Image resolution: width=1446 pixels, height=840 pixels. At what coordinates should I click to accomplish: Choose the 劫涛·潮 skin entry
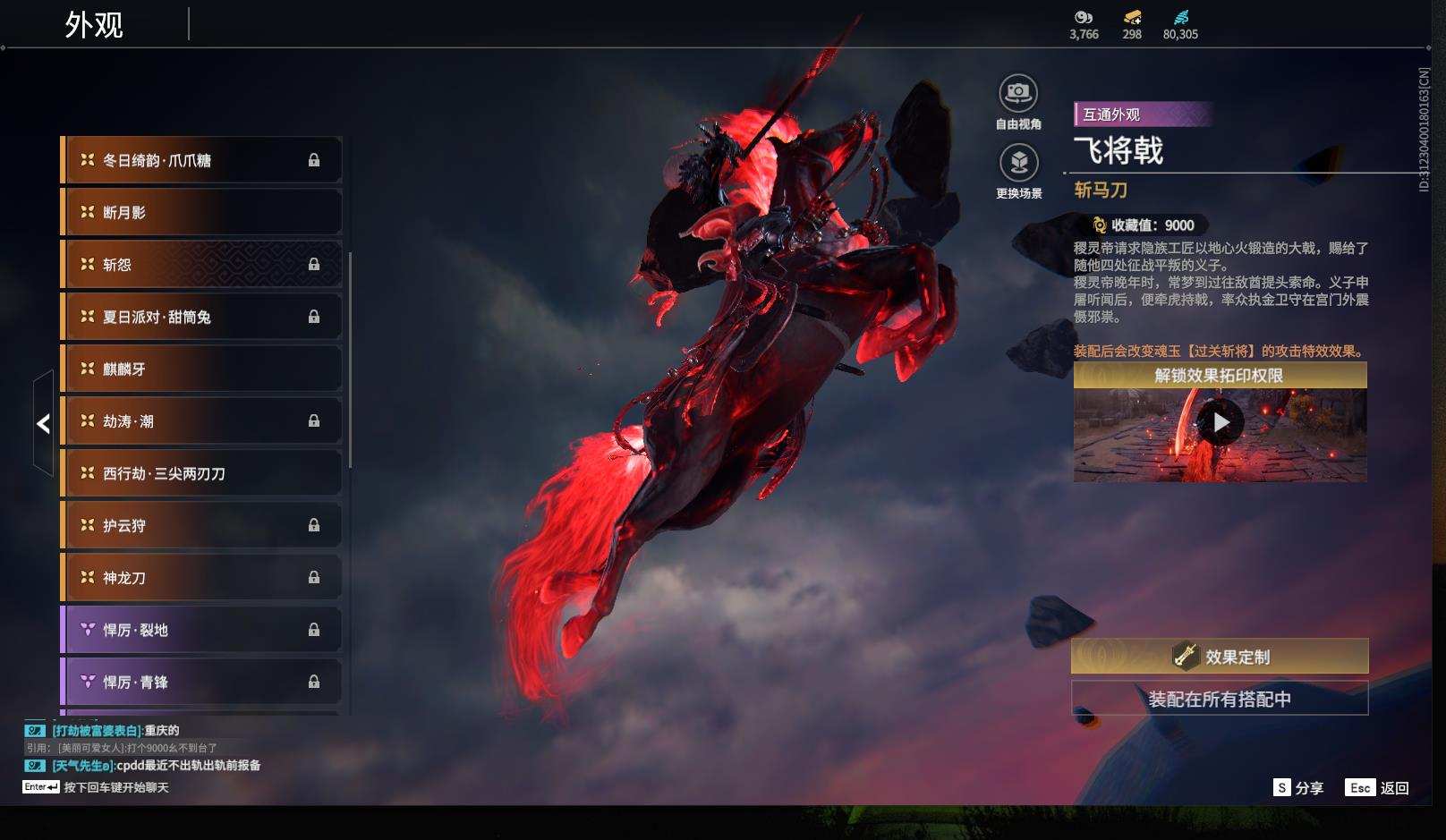point(201,421)
